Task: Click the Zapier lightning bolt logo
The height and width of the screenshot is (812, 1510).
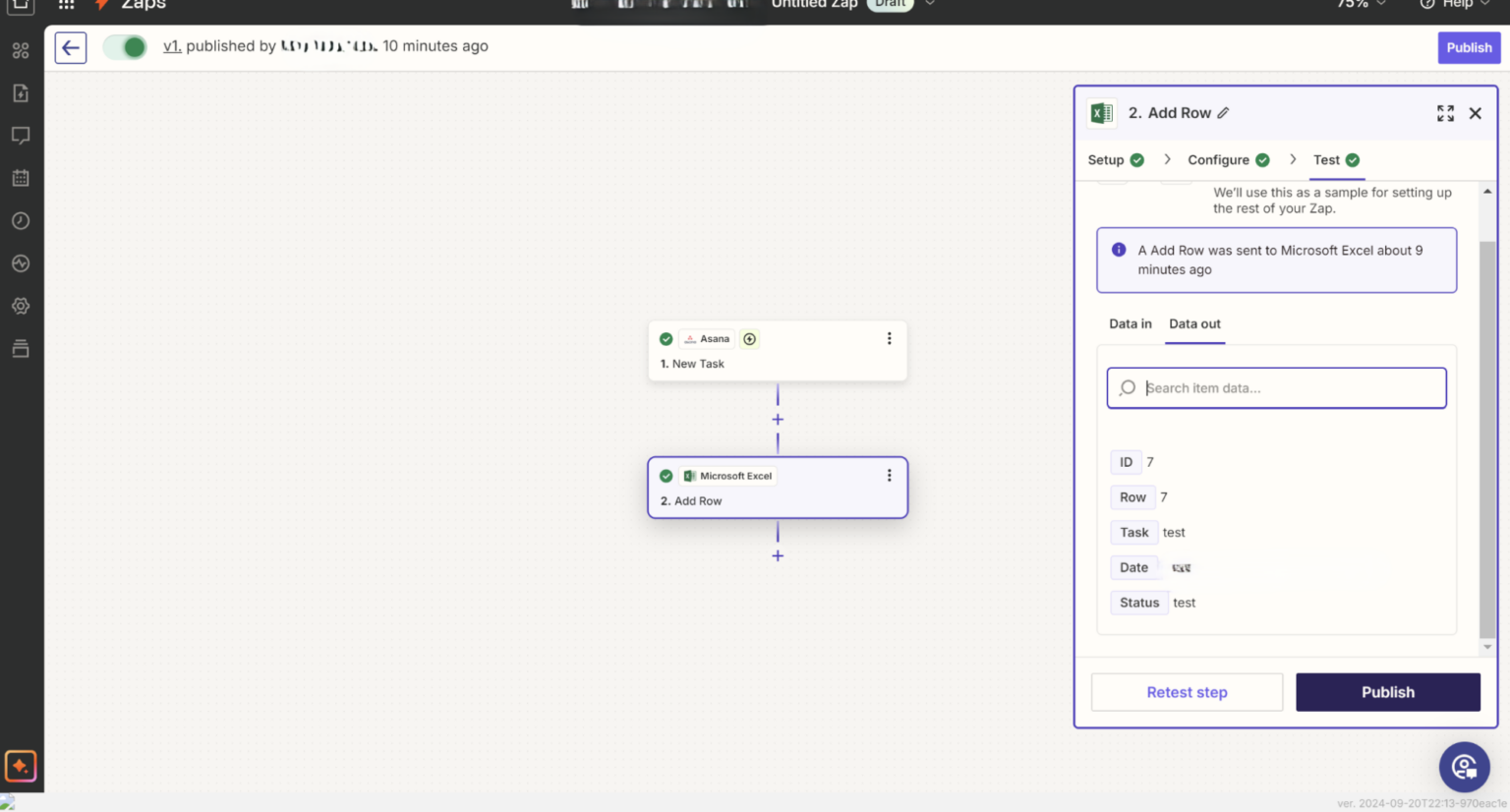Action: click(x=100, y=5)
